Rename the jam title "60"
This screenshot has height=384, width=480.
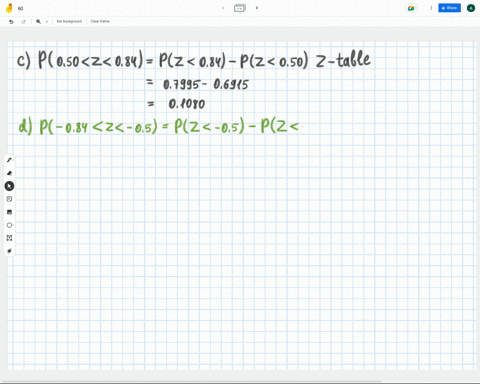click(x=21, y=8)
